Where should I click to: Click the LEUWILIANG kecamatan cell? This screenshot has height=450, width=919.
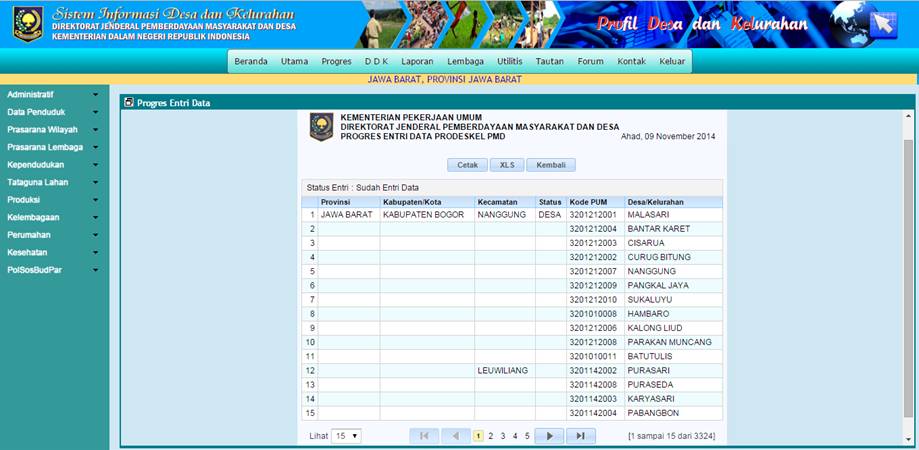point(505,371)
